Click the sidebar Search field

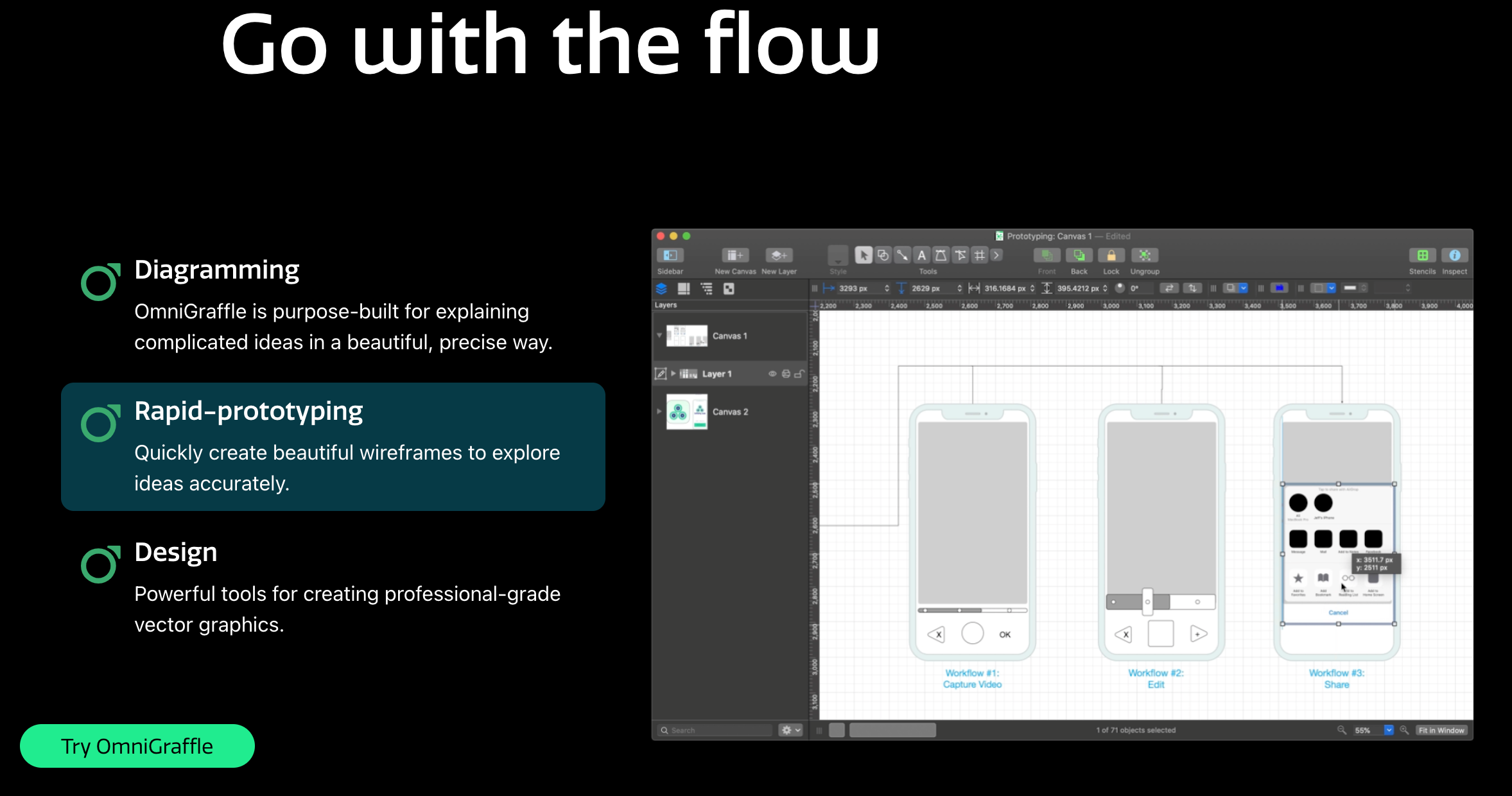[x=714, y=730]
